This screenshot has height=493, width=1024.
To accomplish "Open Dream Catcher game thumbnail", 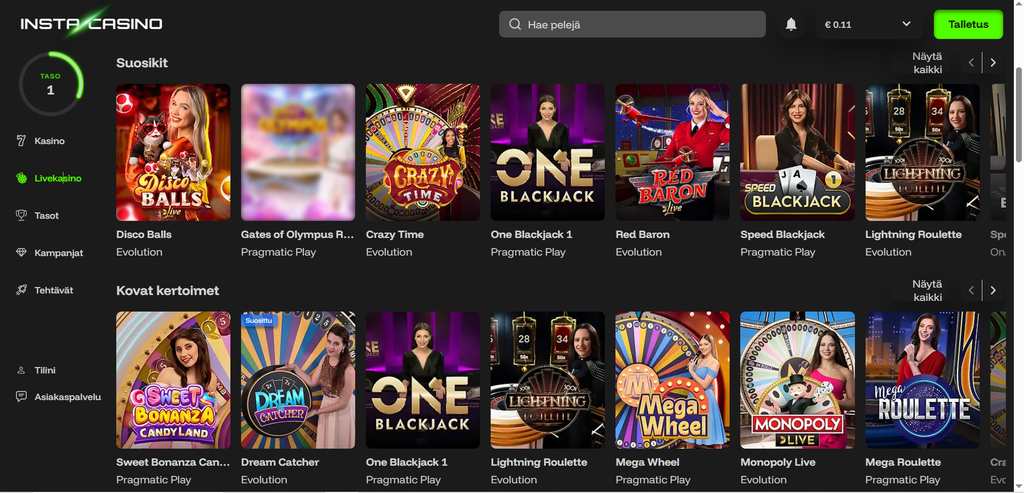I will (298, 380).
